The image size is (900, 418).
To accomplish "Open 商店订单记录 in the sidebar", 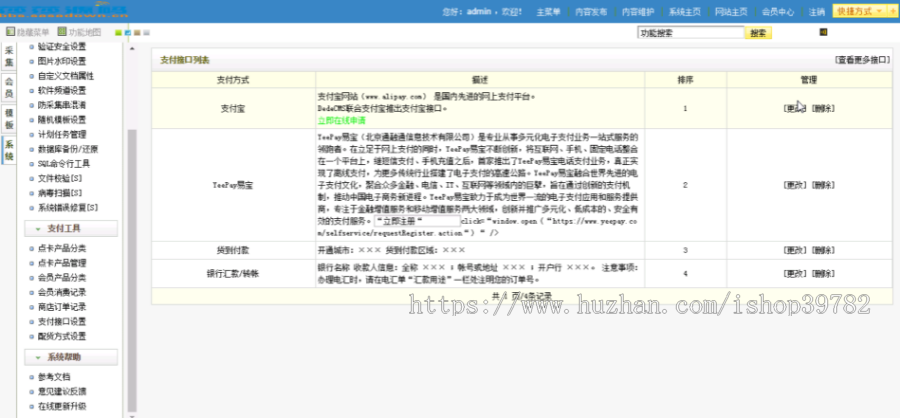I will coord(62,307).
